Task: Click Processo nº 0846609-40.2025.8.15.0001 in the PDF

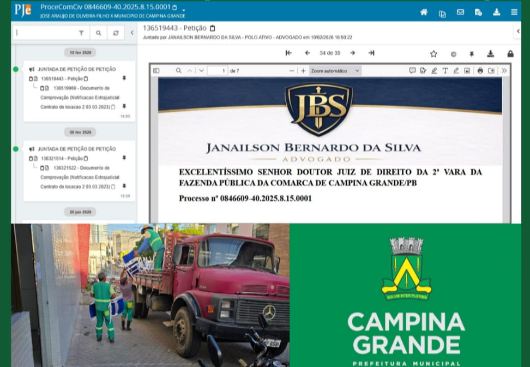Action: coord(245,198)
